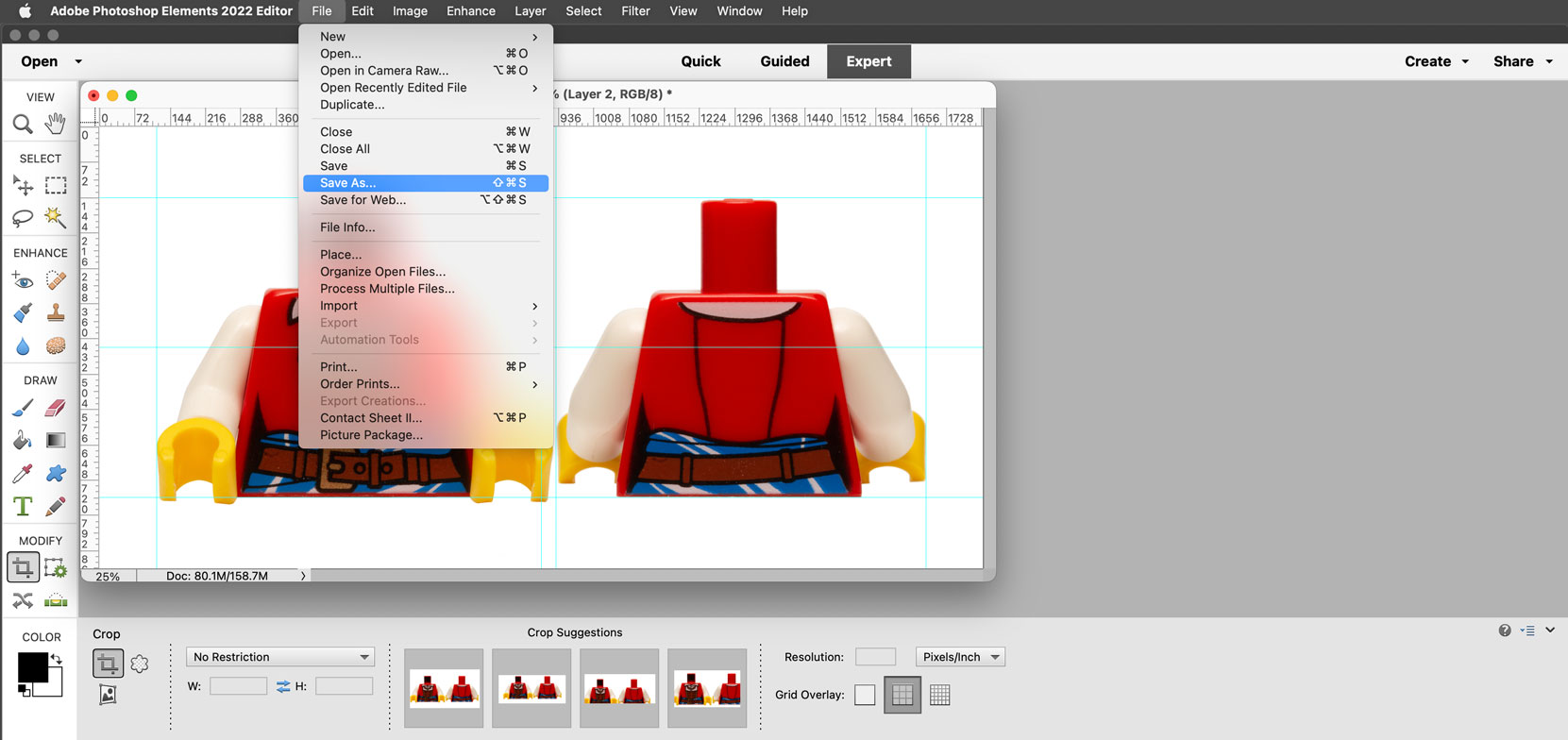Select the Smart Brush tool
This screenshot has width=1568, height=740.
click(23, 312)
